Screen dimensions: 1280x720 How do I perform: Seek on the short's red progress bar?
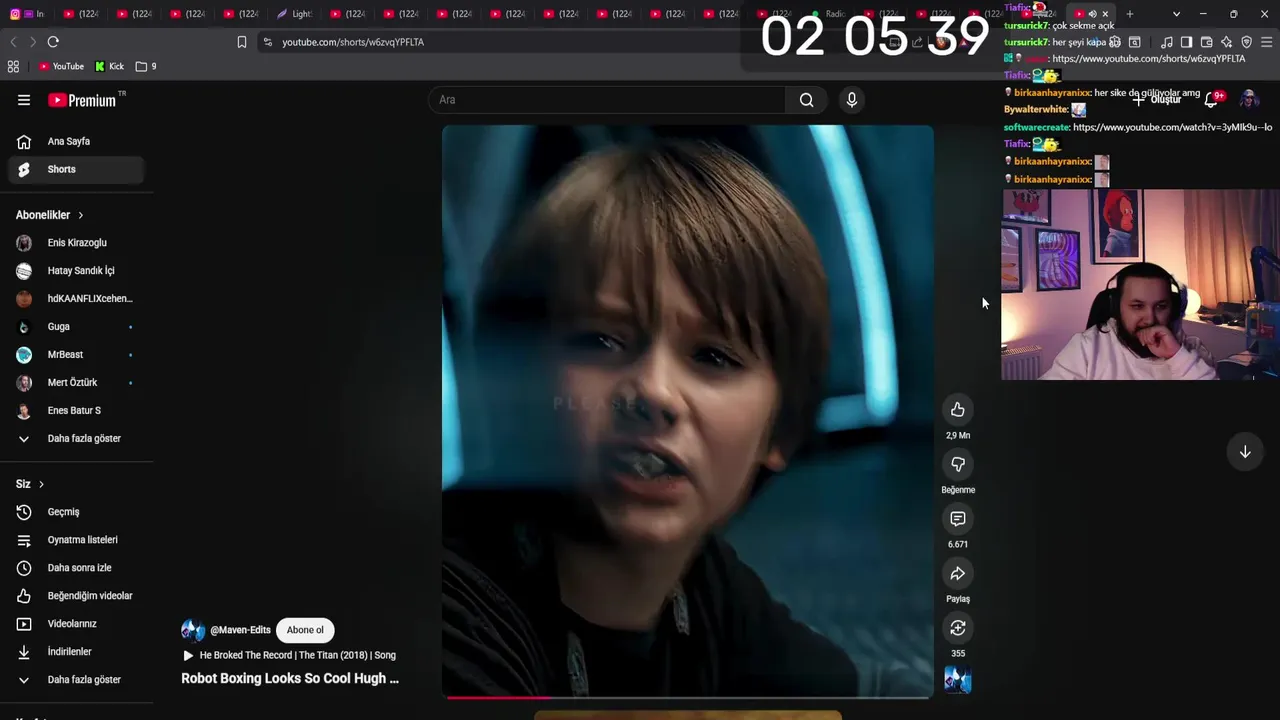(x=688, y=697)
